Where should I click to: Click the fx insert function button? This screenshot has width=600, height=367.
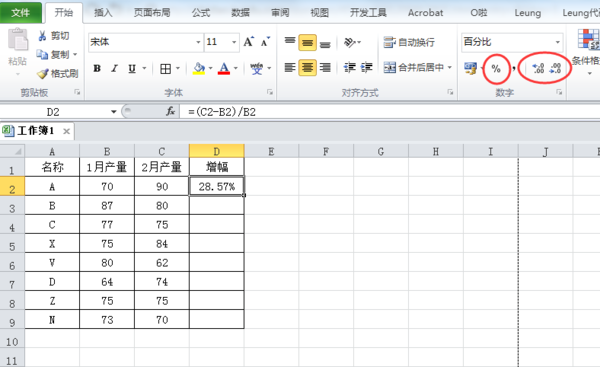pyautogui.click(x=170, y=111)
